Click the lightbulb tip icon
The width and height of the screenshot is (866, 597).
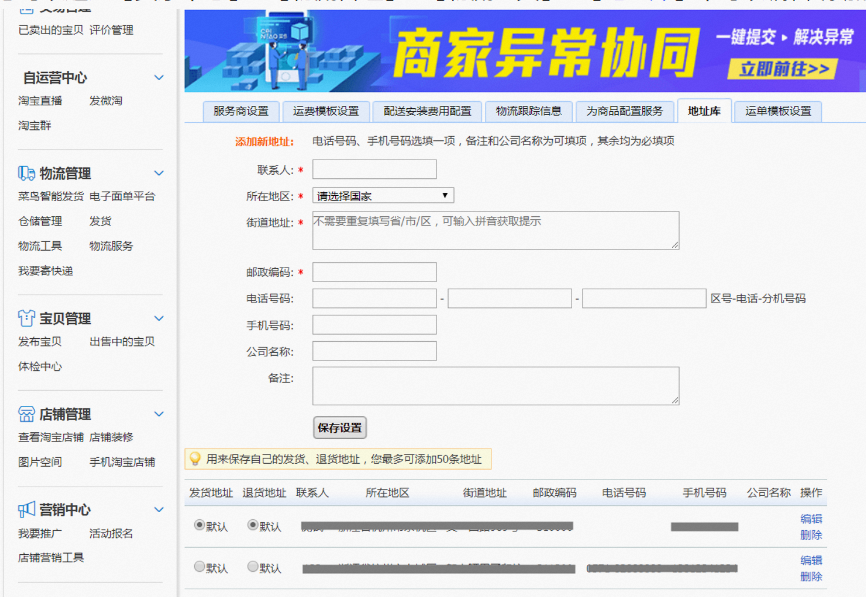(x=194, y=458)
